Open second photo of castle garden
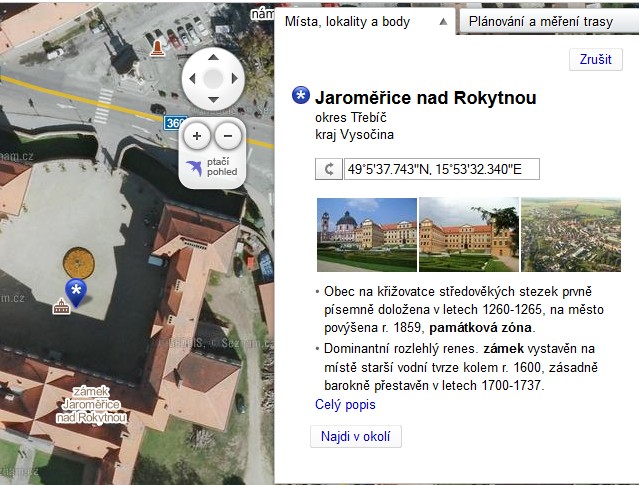 pyautogui.click(x=469, y=235)
